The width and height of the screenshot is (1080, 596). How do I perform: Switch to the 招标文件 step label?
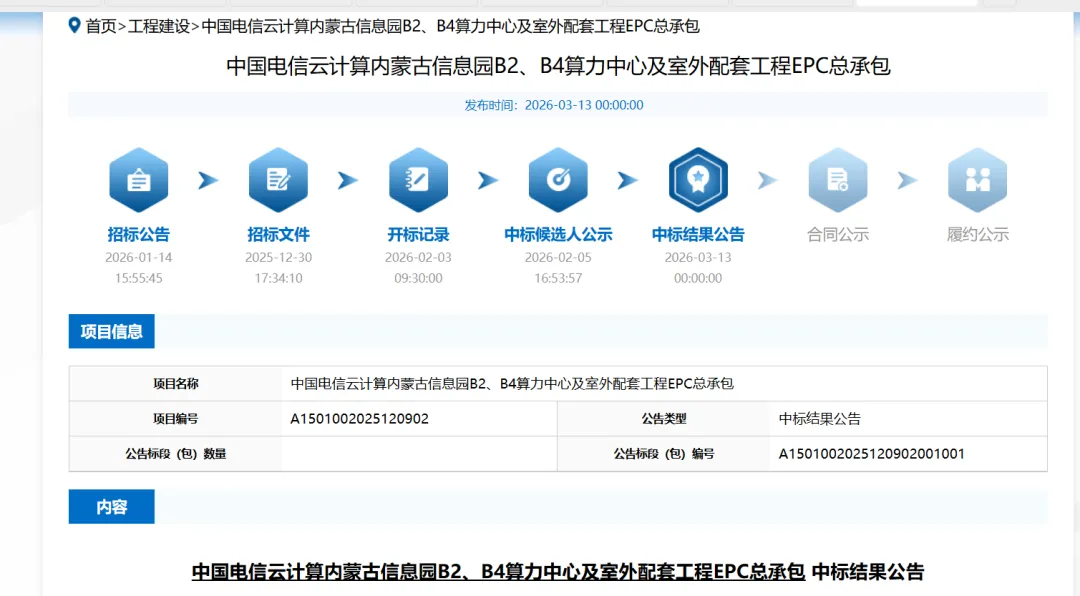tap(278, 234)
